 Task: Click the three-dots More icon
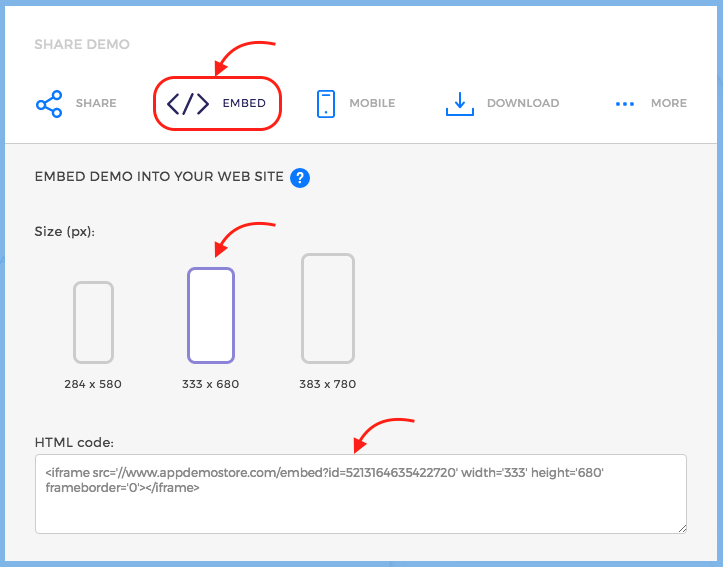click(x=625, y=104)
